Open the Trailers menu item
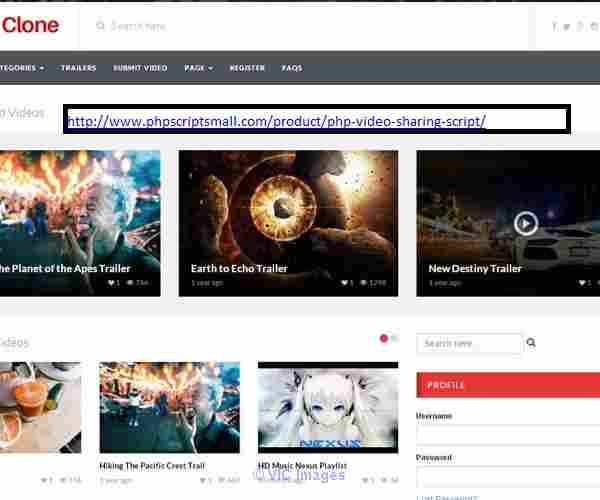The width and height of the screenshot is (600, 500). coord(78,68)
